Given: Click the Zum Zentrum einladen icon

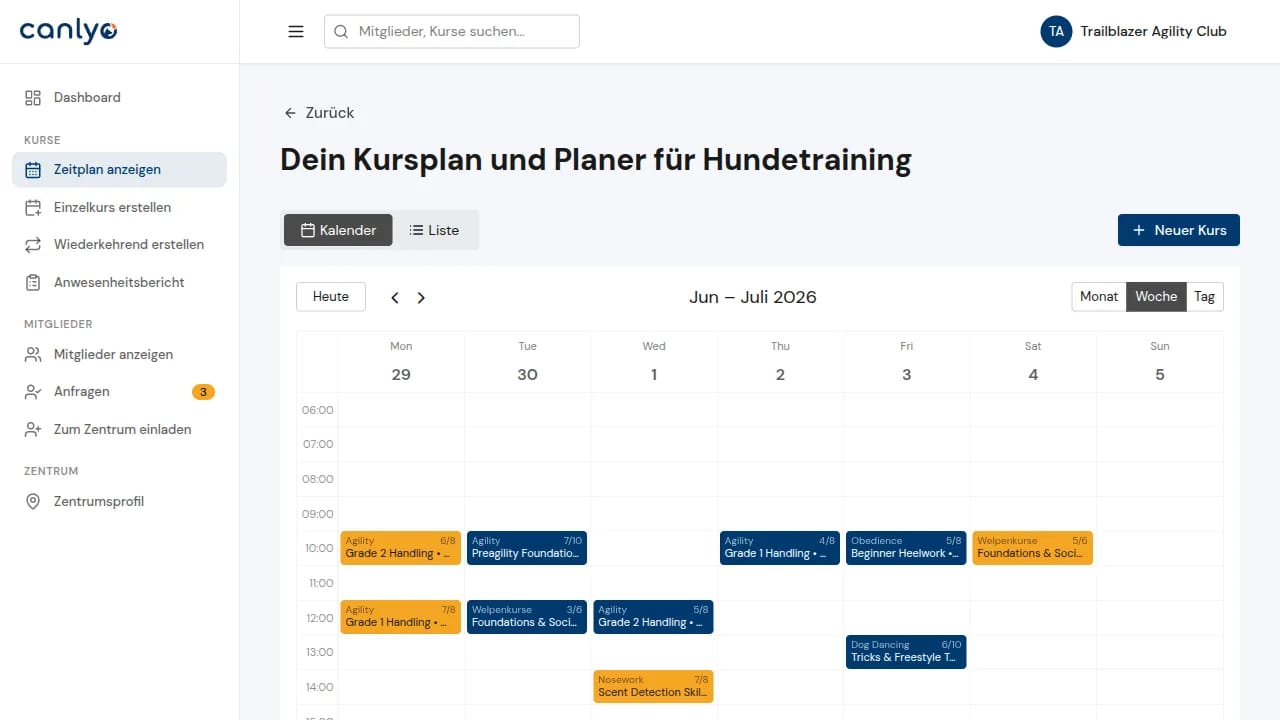Looking at the screenshot, I should [x=33, y=429].
